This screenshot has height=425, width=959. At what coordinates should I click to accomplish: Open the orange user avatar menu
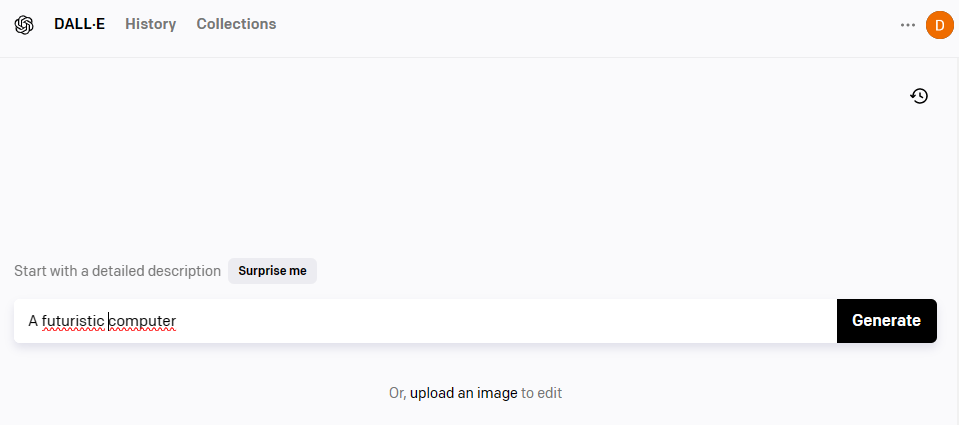(x=939, y=25)
